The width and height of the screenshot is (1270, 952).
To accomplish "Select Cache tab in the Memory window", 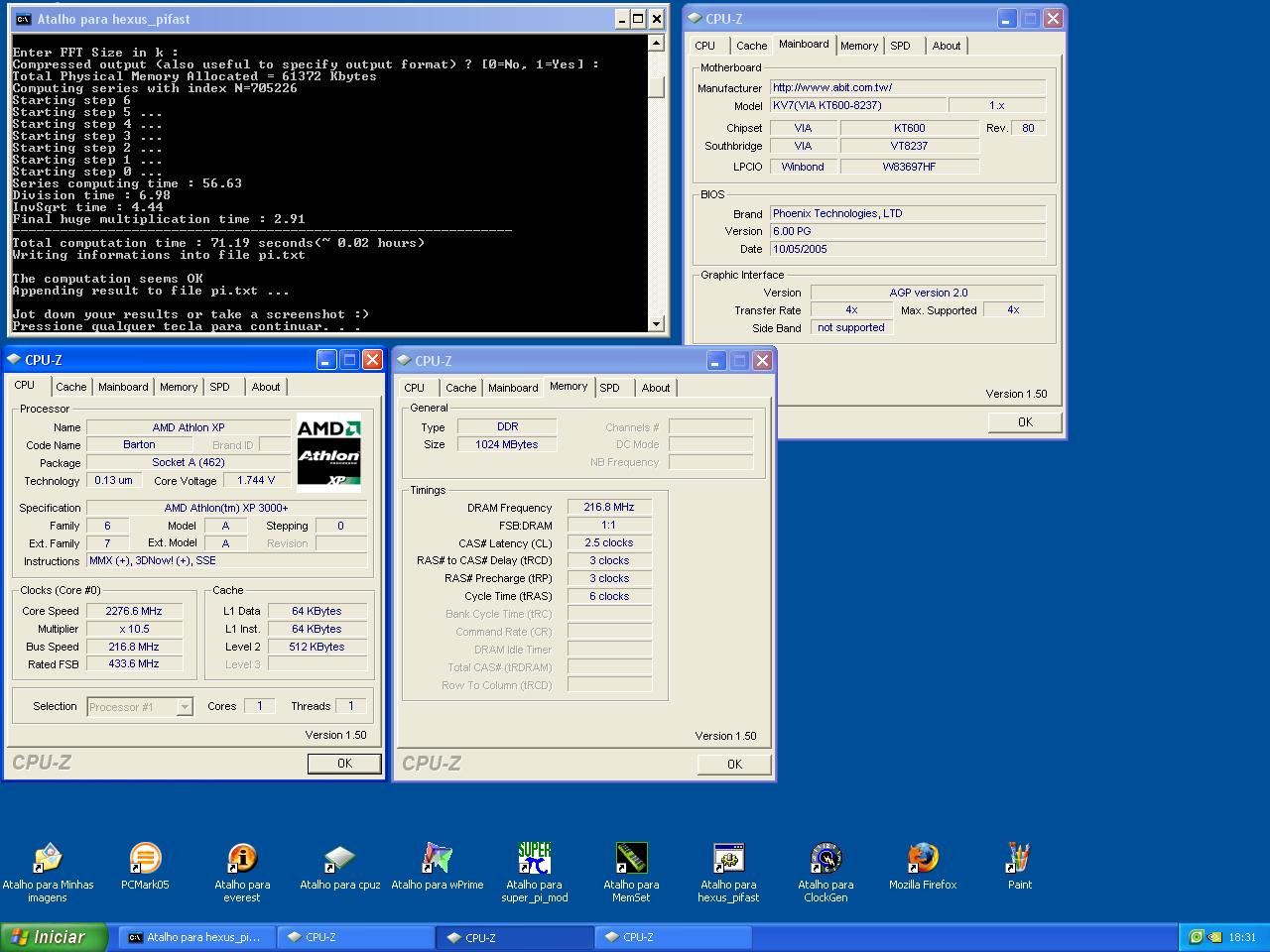I will tap(461, 388).
